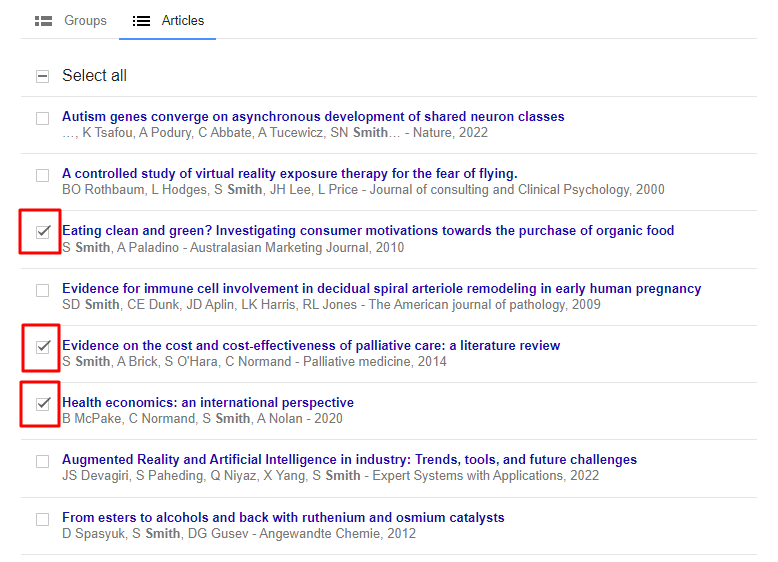The width and height of the screenshot is (778, 562).
Task: Tick the immune cell involvement article checkbox
Action: 42,290
